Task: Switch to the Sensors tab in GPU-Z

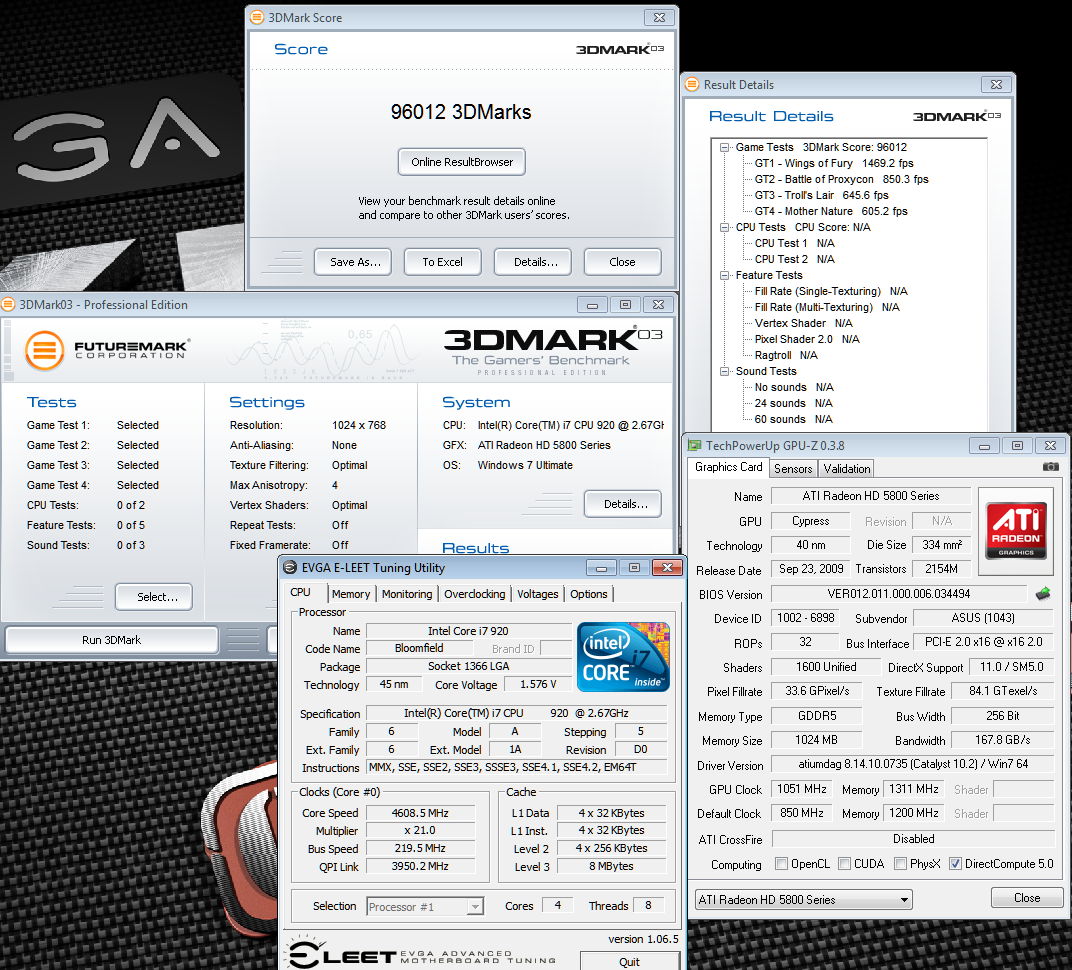Action: tap(793, 468)
